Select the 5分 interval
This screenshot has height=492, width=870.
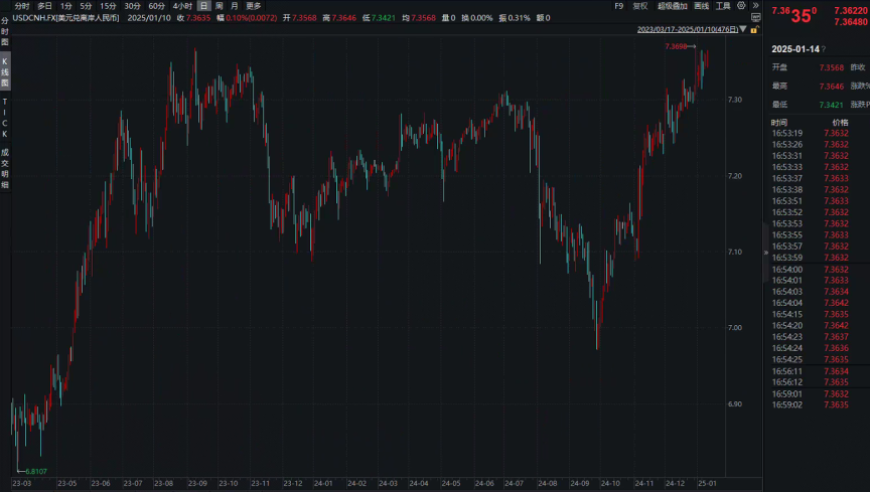pyautogui.click(x=85, y=6)
